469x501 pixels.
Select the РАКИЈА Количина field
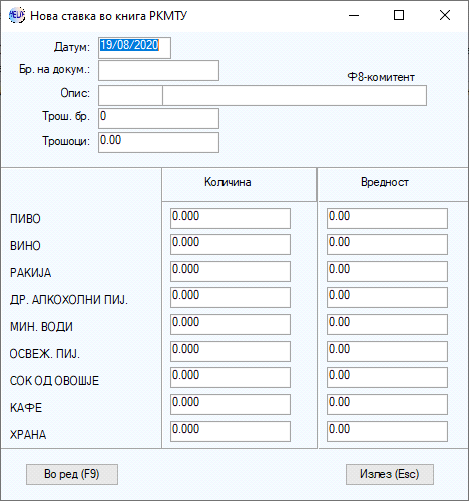point(230,271)
